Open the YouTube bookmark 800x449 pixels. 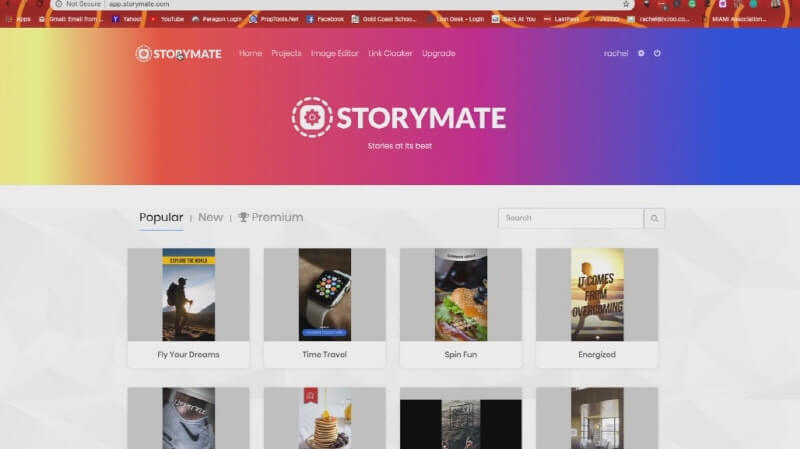point(167,19)
